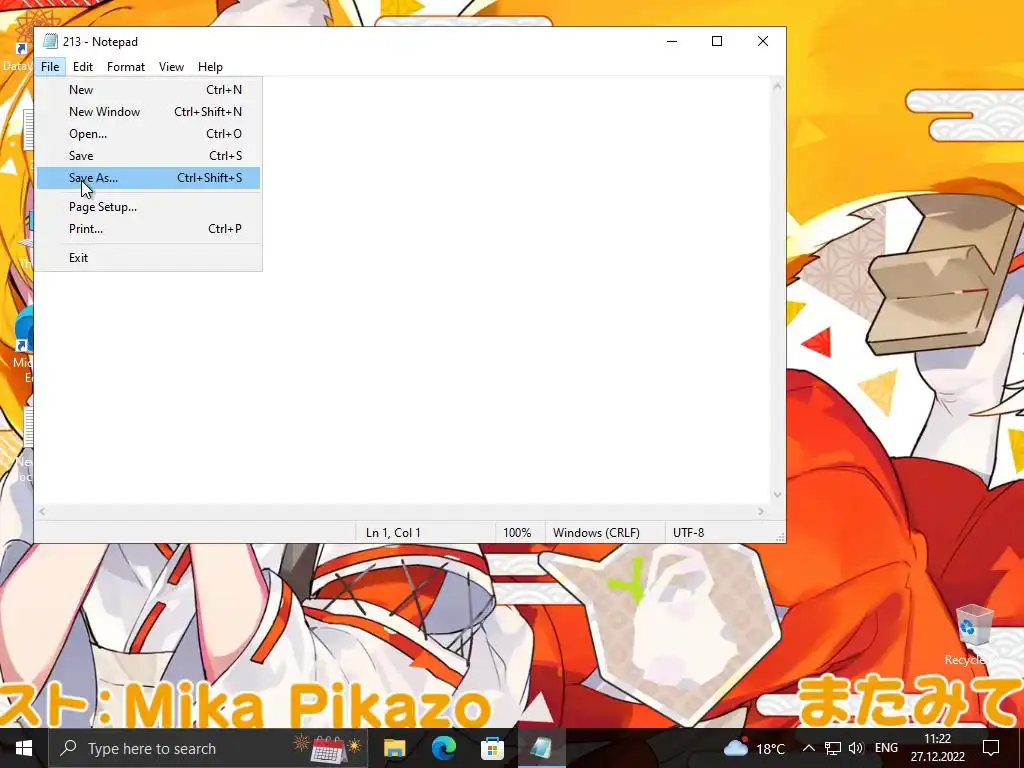Minimize the Notepad window

(672, 41)
